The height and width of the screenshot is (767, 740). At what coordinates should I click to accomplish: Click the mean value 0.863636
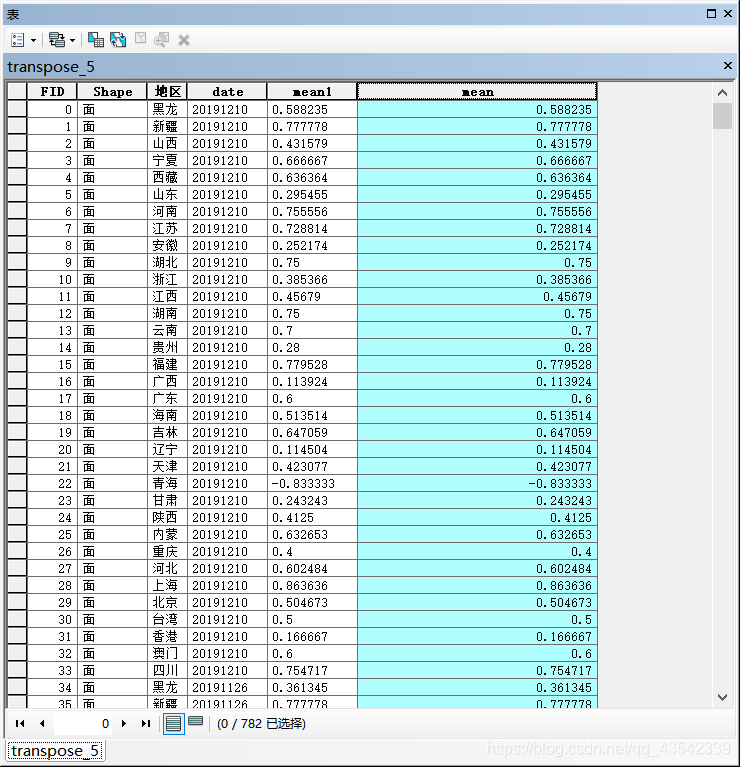[477, 585]
